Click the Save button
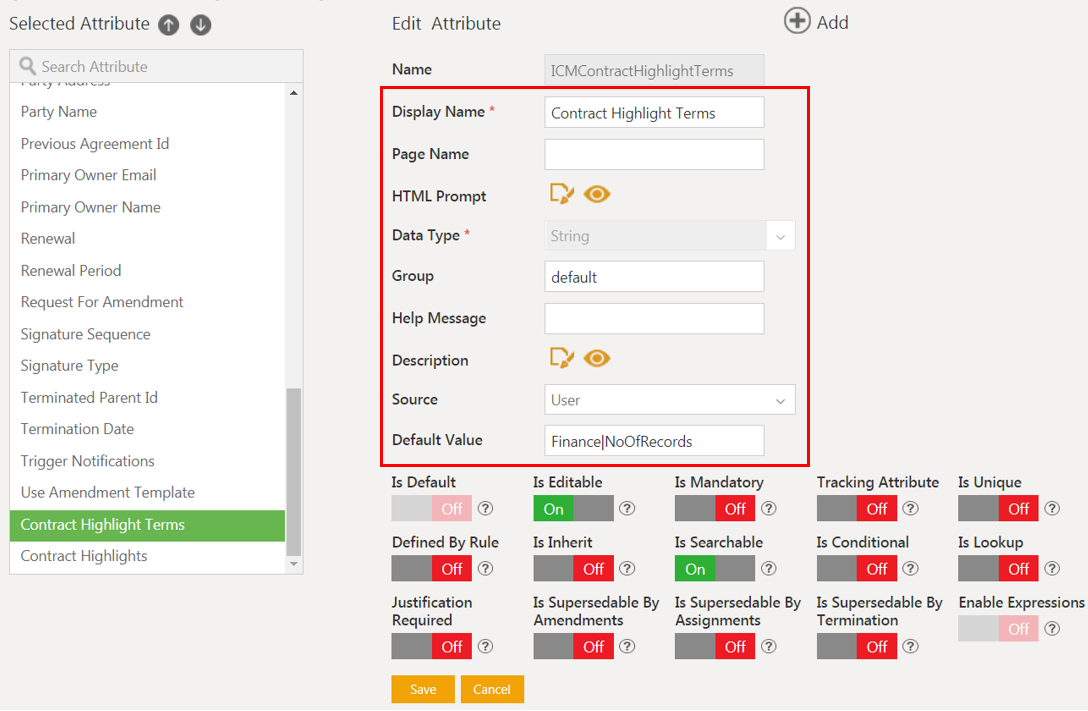The width and height of the screenshot is (1088, 711). 423,689
